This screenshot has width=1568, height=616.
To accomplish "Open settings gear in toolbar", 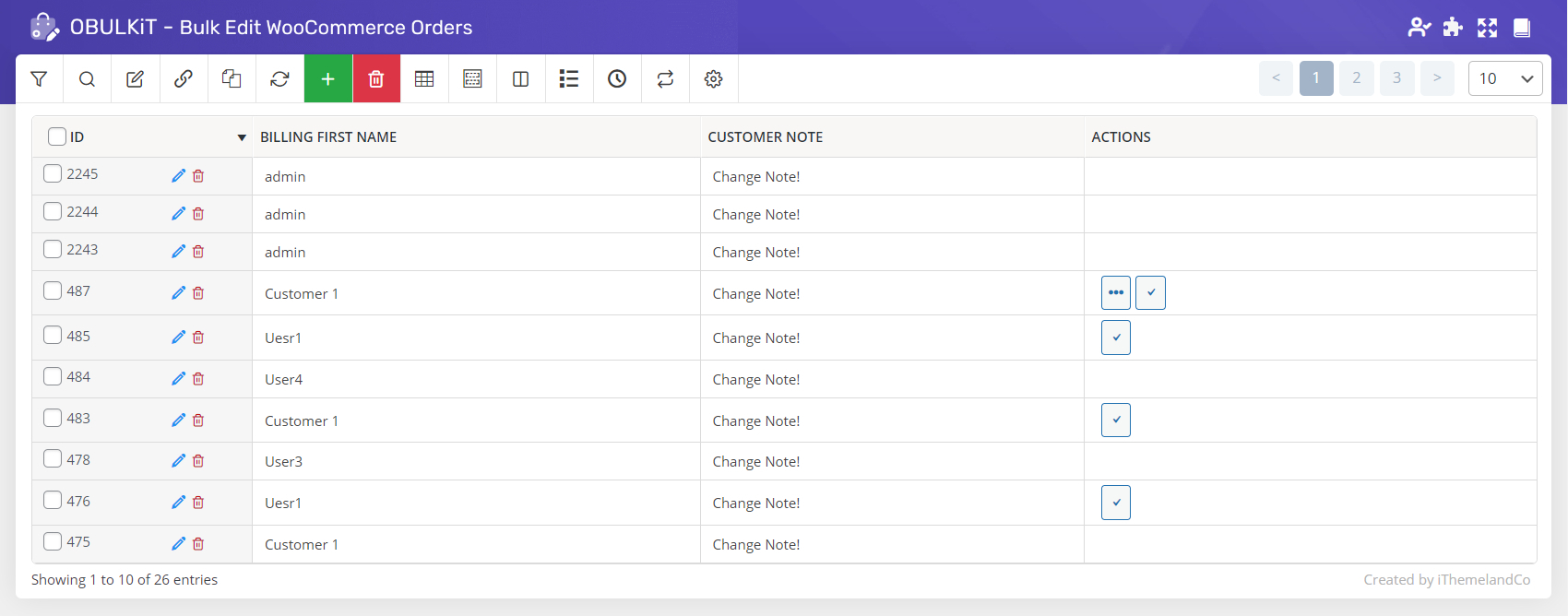I will (713, 79).
